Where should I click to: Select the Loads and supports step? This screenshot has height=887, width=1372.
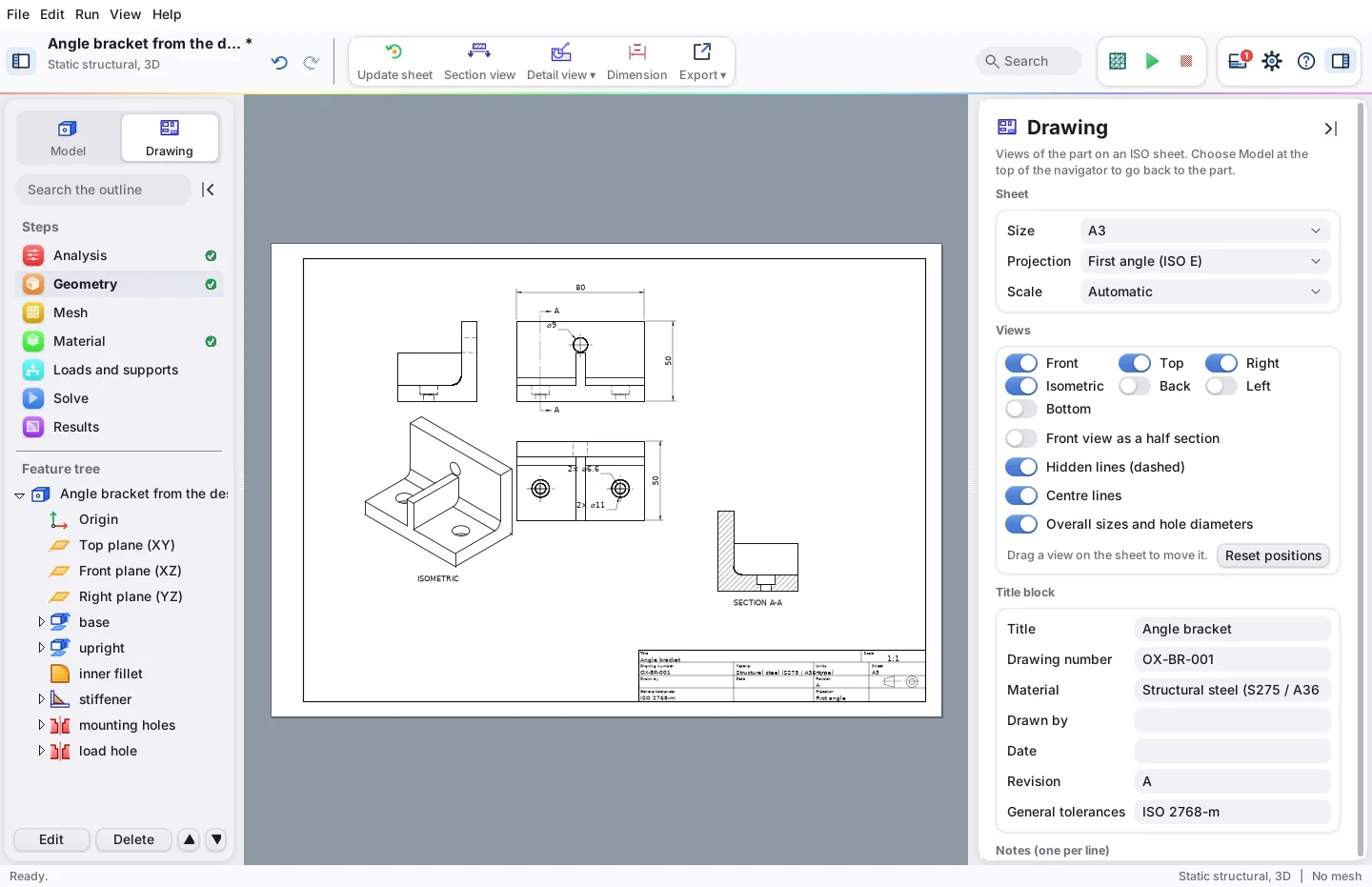coord(120,370)
